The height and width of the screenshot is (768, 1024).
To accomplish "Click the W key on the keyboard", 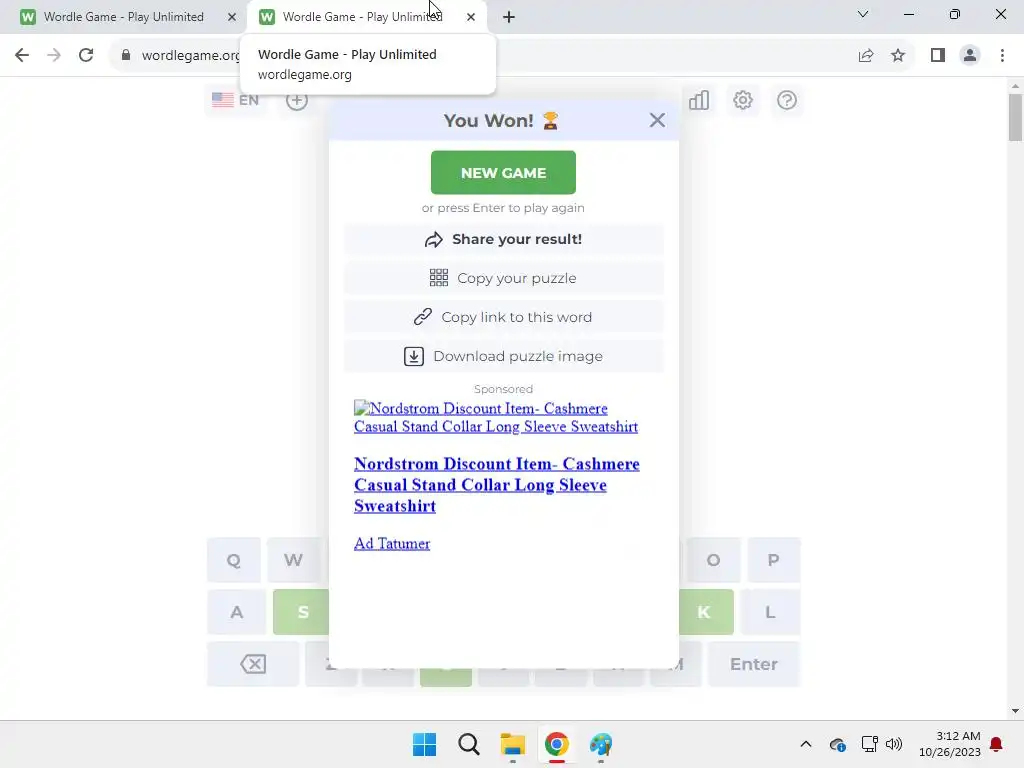I will [293, 560].
